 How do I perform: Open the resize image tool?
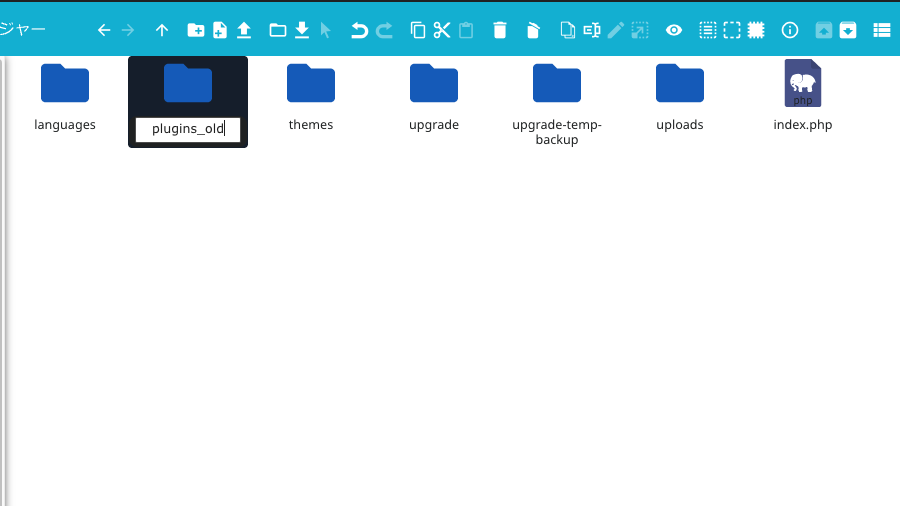point(640,30)
